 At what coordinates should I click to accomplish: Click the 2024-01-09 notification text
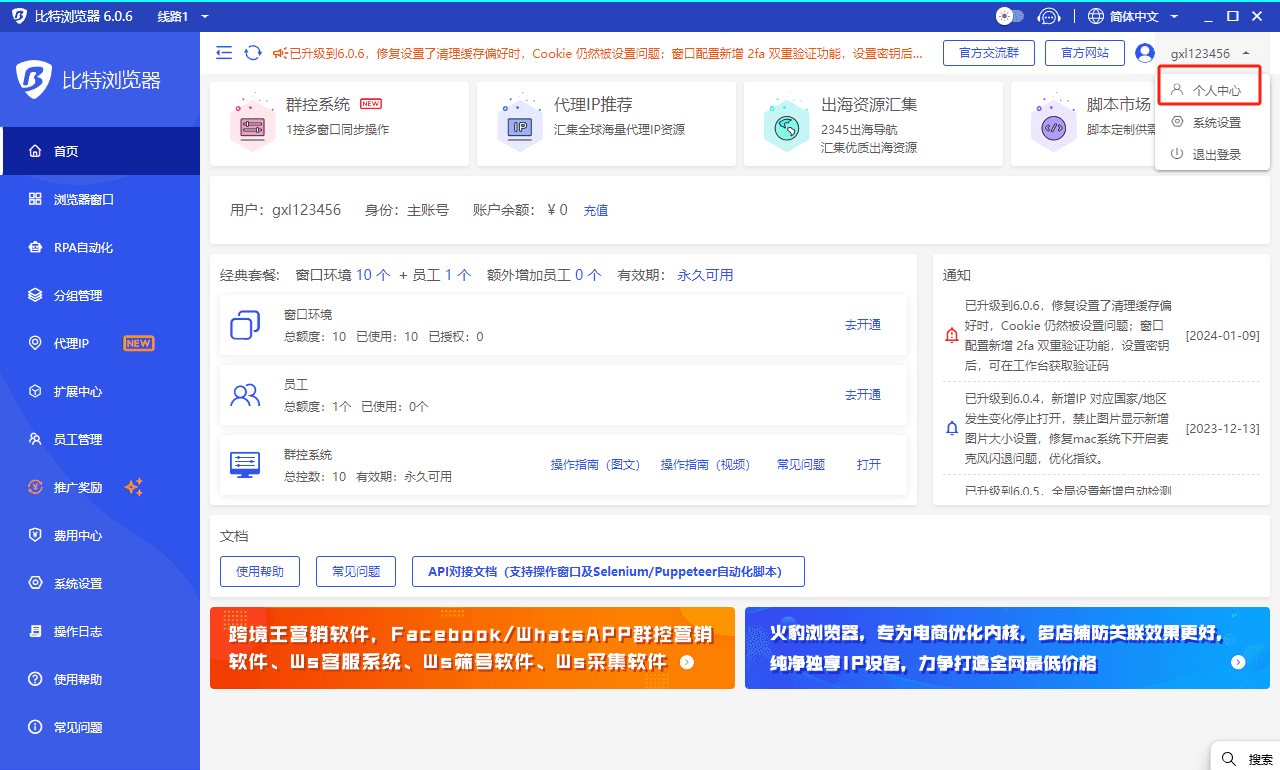point(1067,336)
